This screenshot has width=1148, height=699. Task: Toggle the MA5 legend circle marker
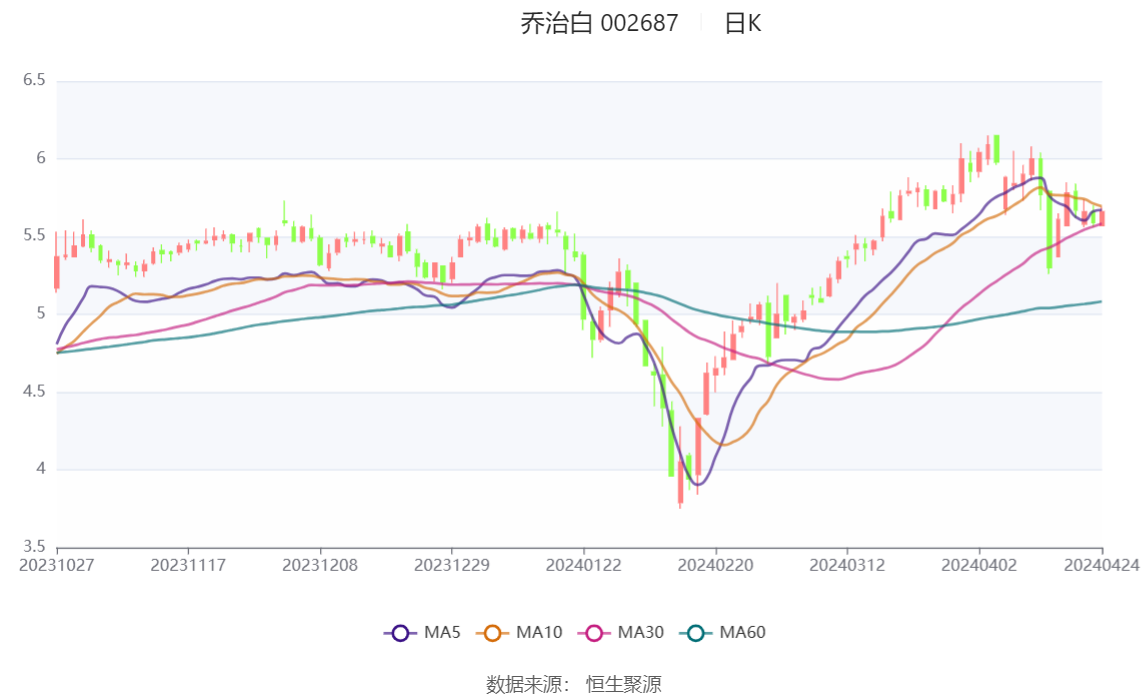click(x=401, y=633)
